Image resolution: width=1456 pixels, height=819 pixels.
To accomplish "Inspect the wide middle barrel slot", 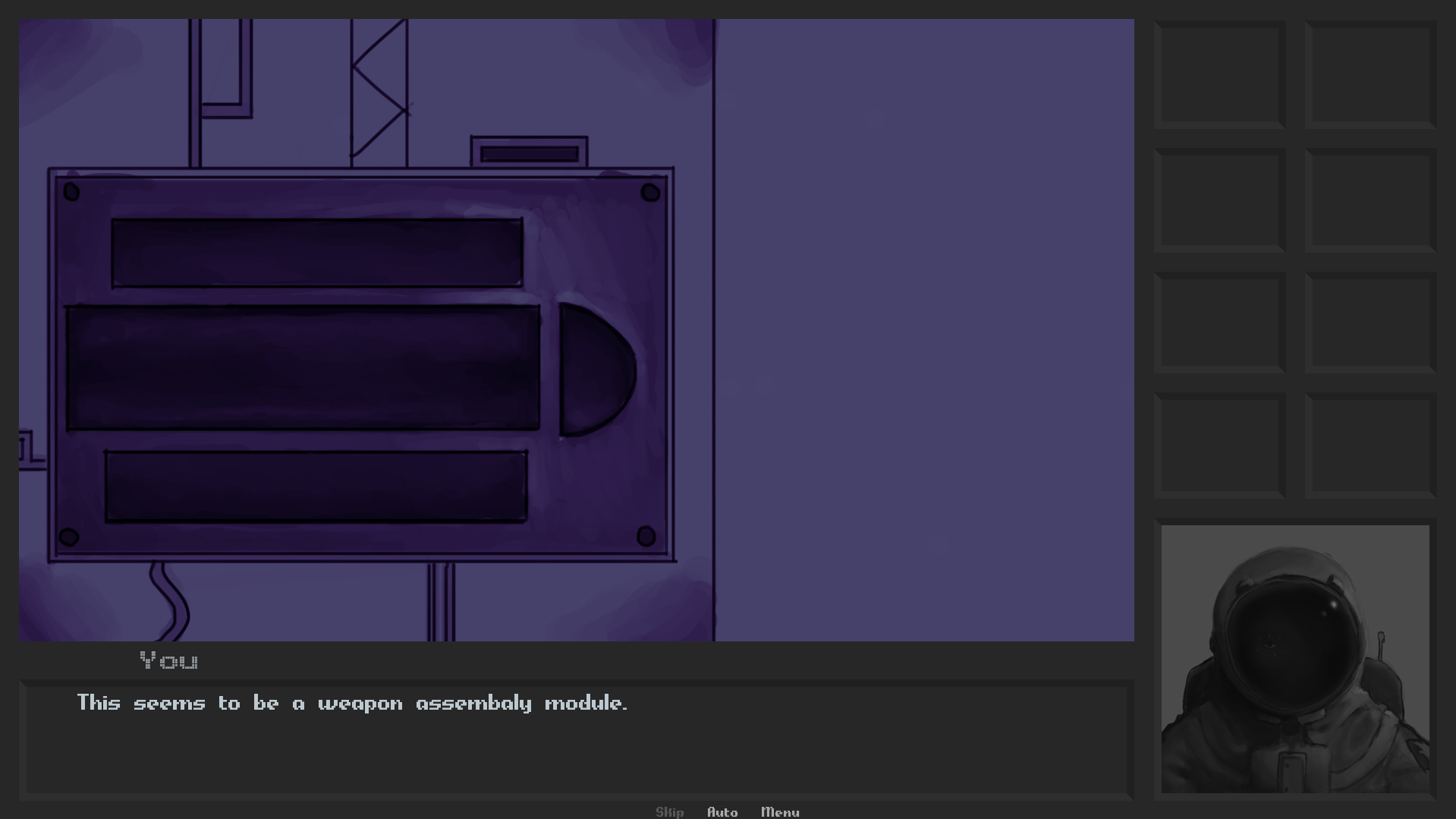I will click(303, 368).
